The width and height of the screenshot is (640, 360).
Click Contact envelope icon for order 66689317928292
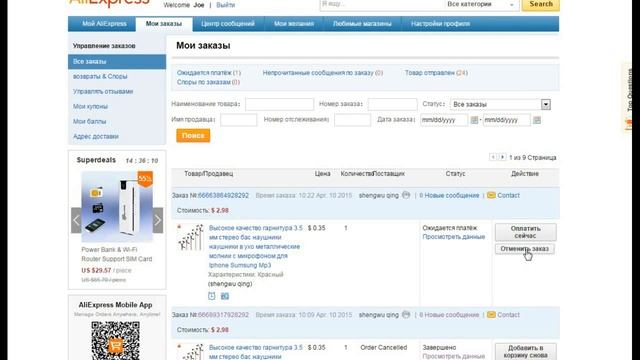pyautogui.click(x=491, y=315)
